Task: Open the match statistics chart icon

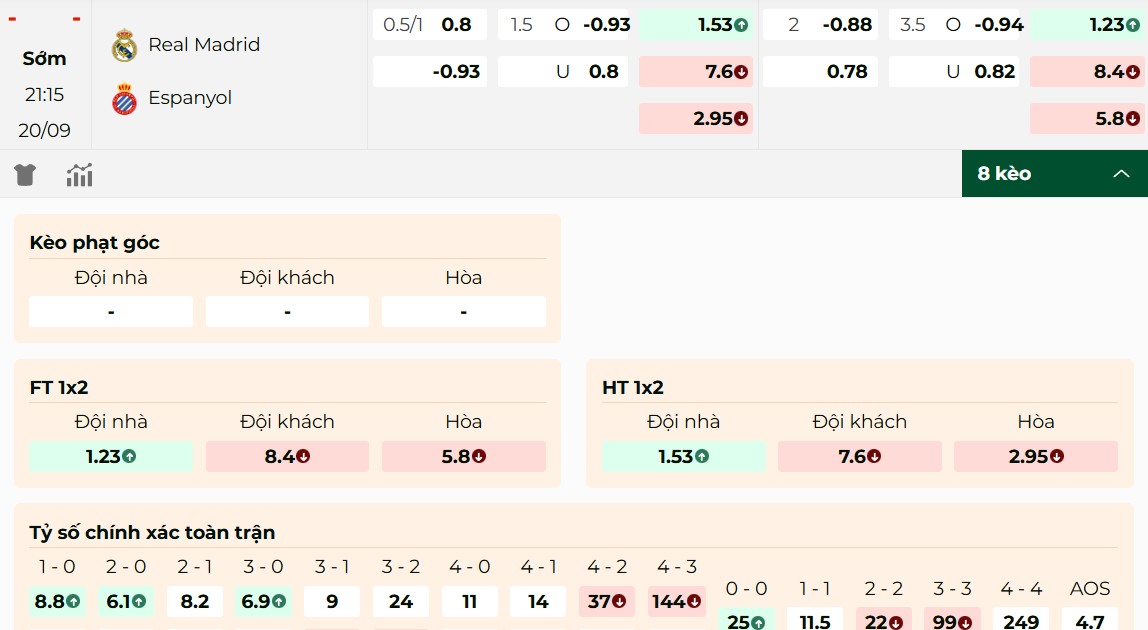Action: 80,175
